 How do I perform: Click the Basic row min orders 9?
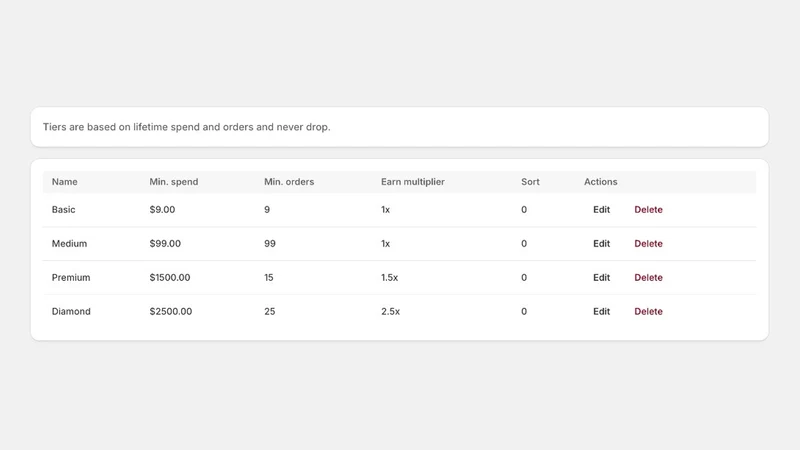click(x=267, y=210)
